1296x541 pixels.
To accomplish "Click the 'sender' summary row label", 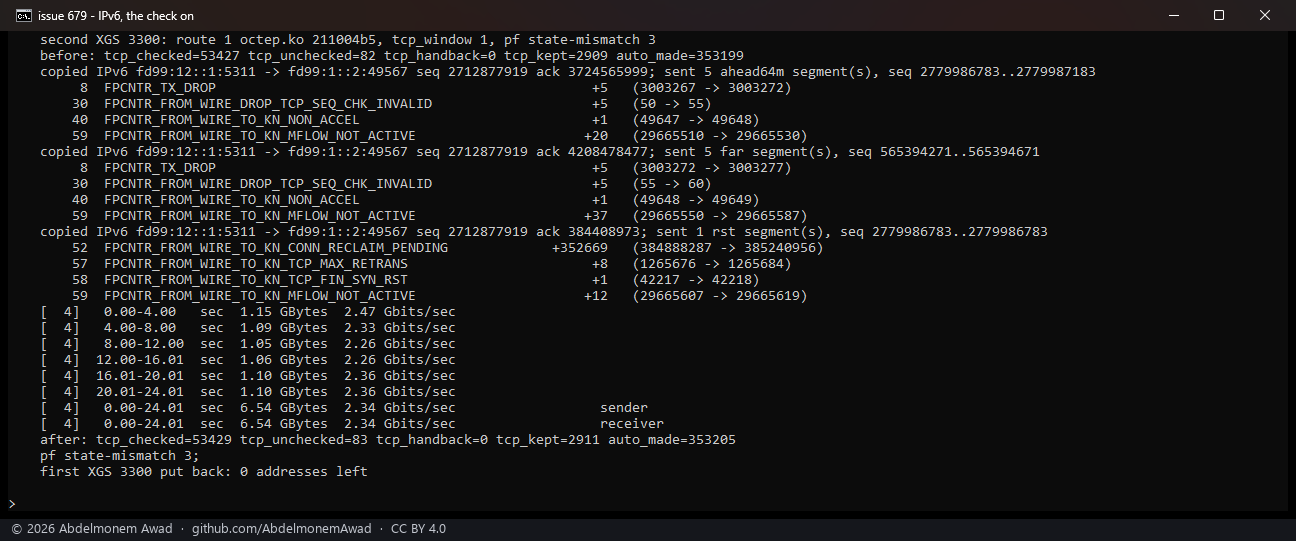I will pyautogui.click(x=624, y=408).
